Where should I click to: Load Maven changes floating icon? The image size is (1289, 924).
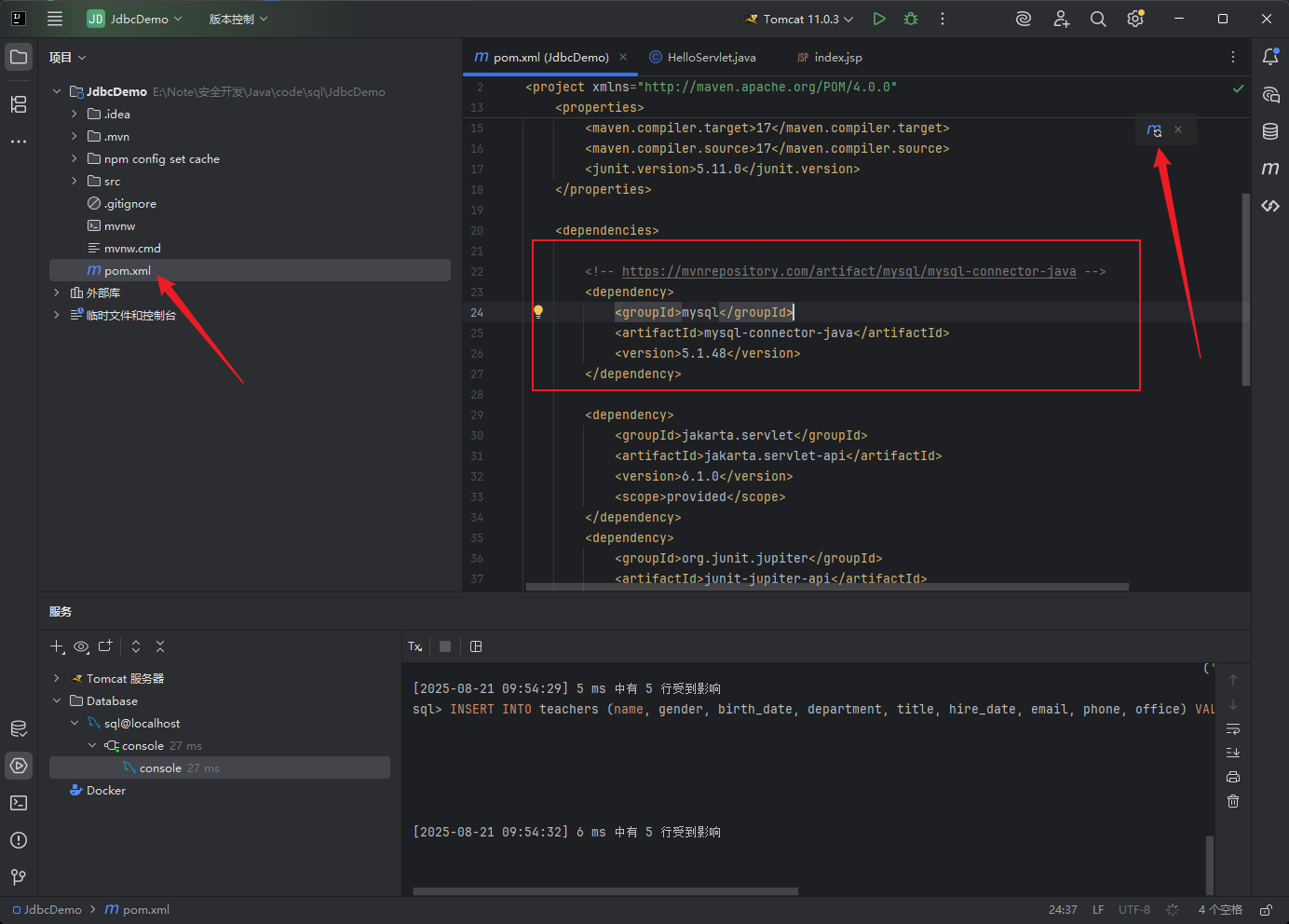click(x=1155, y=130)
